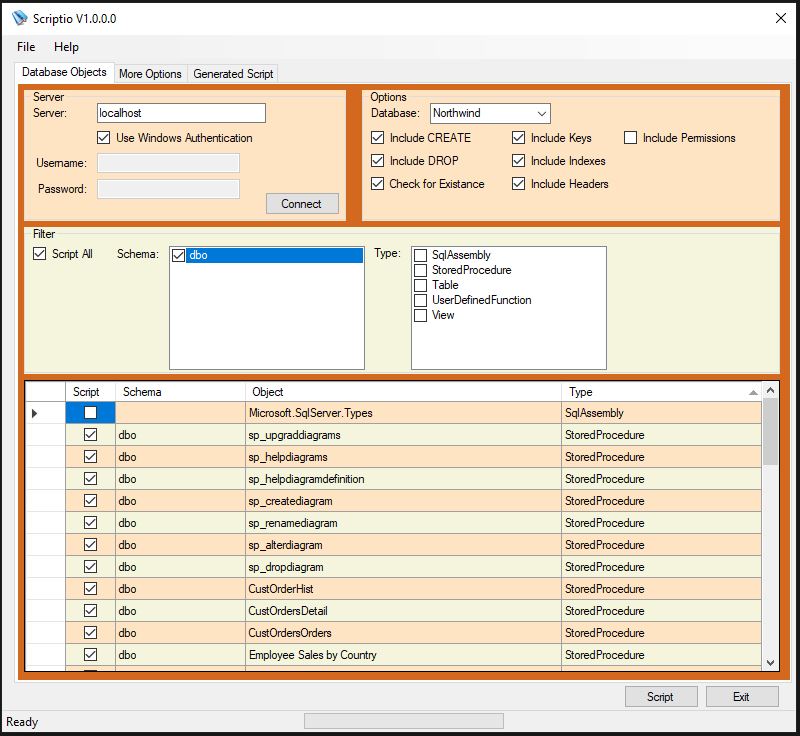Screen dimensions: 800x736
Task: Uncheck Script box for sp_alterdiagram
Action: click(x=90, y=545)
